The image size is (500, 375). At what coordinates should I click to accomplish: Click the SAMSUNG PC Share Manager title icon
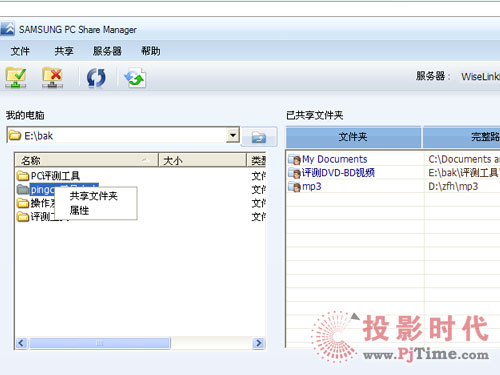pos(7,29)
